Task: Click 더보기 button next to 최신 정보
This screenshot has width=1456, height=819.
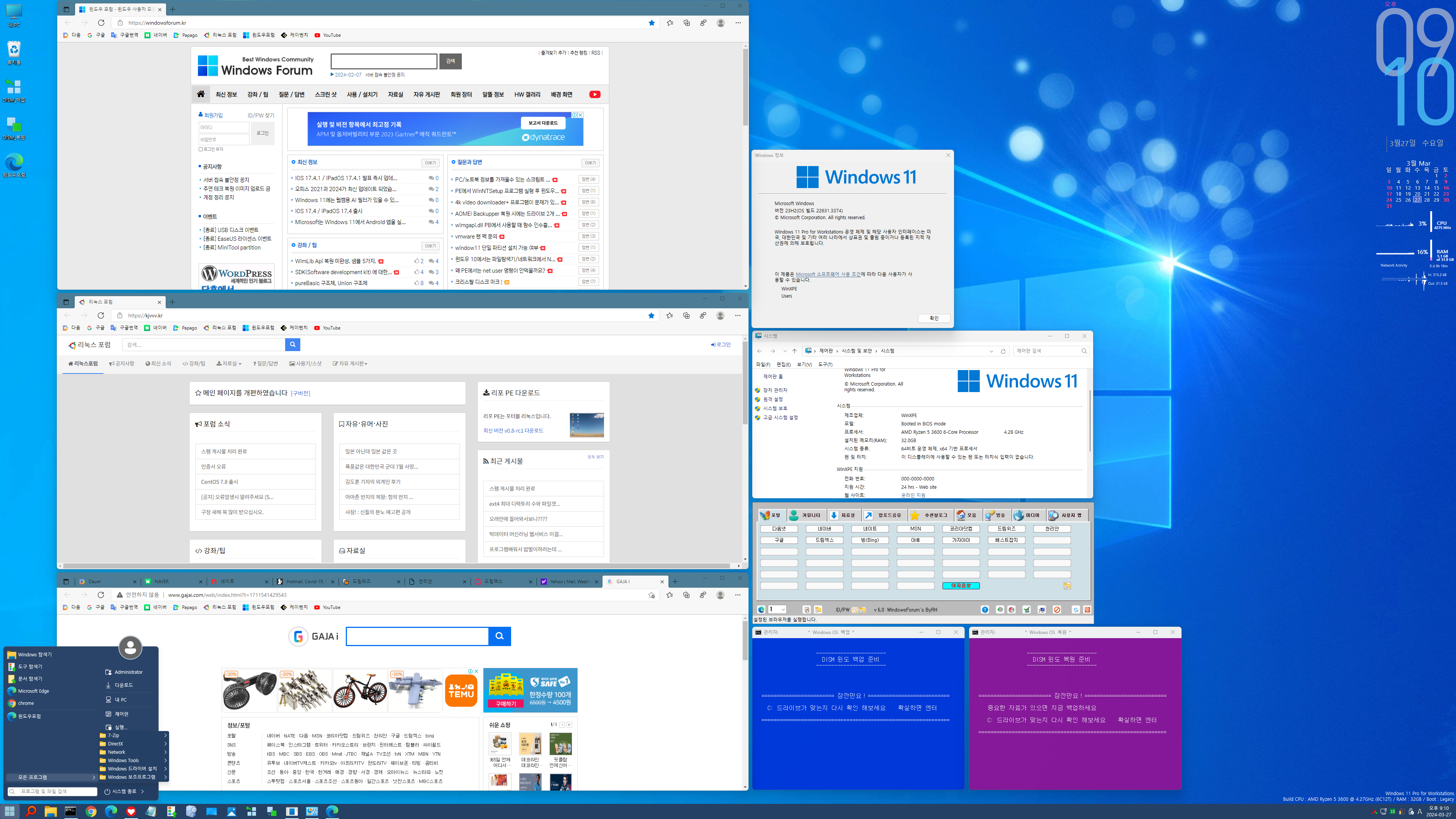Action: pos(430,163)
